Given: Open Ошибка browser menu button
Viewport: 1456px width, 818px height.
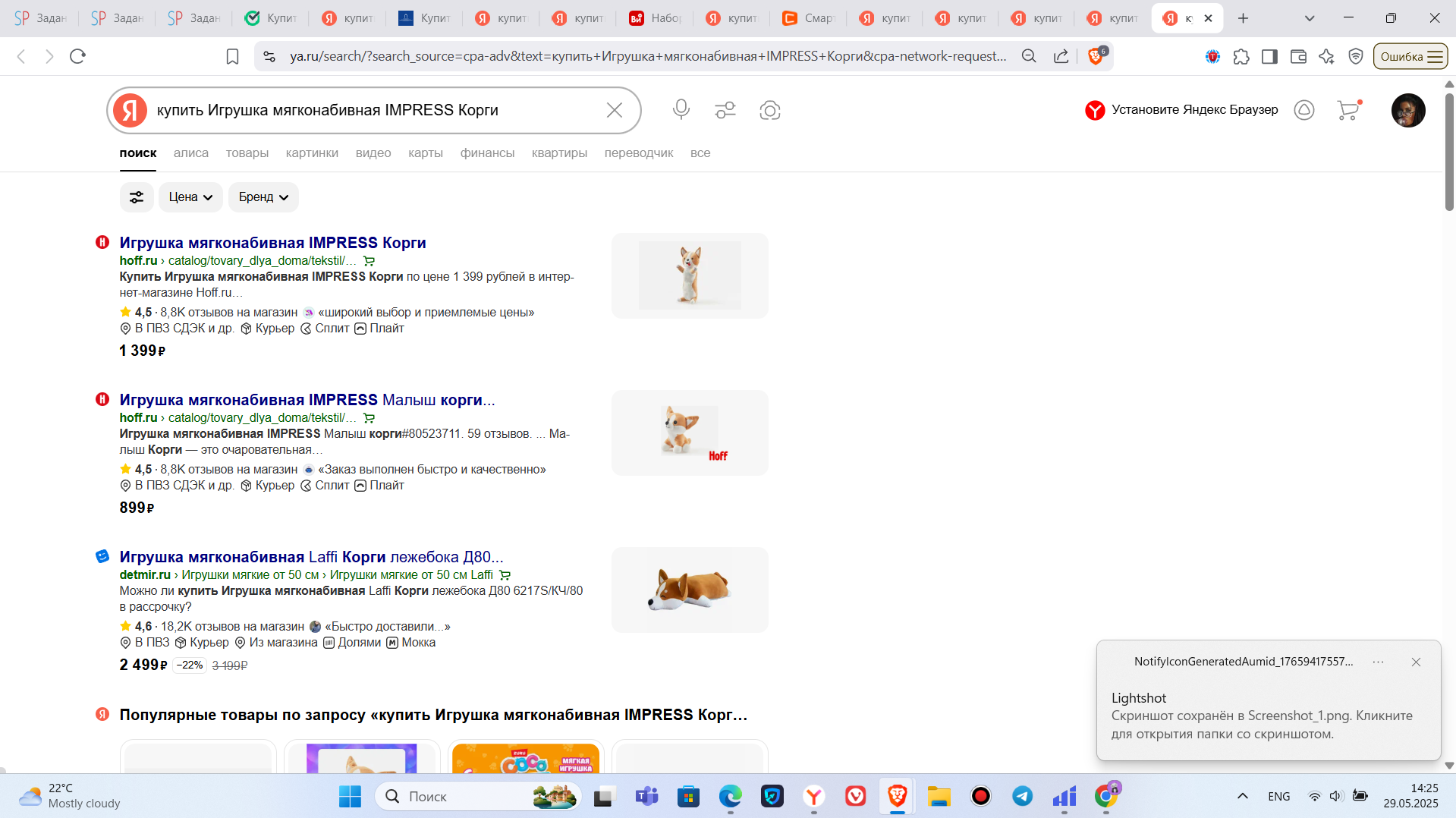Looking at the screenshot, I should (1410, 56).
